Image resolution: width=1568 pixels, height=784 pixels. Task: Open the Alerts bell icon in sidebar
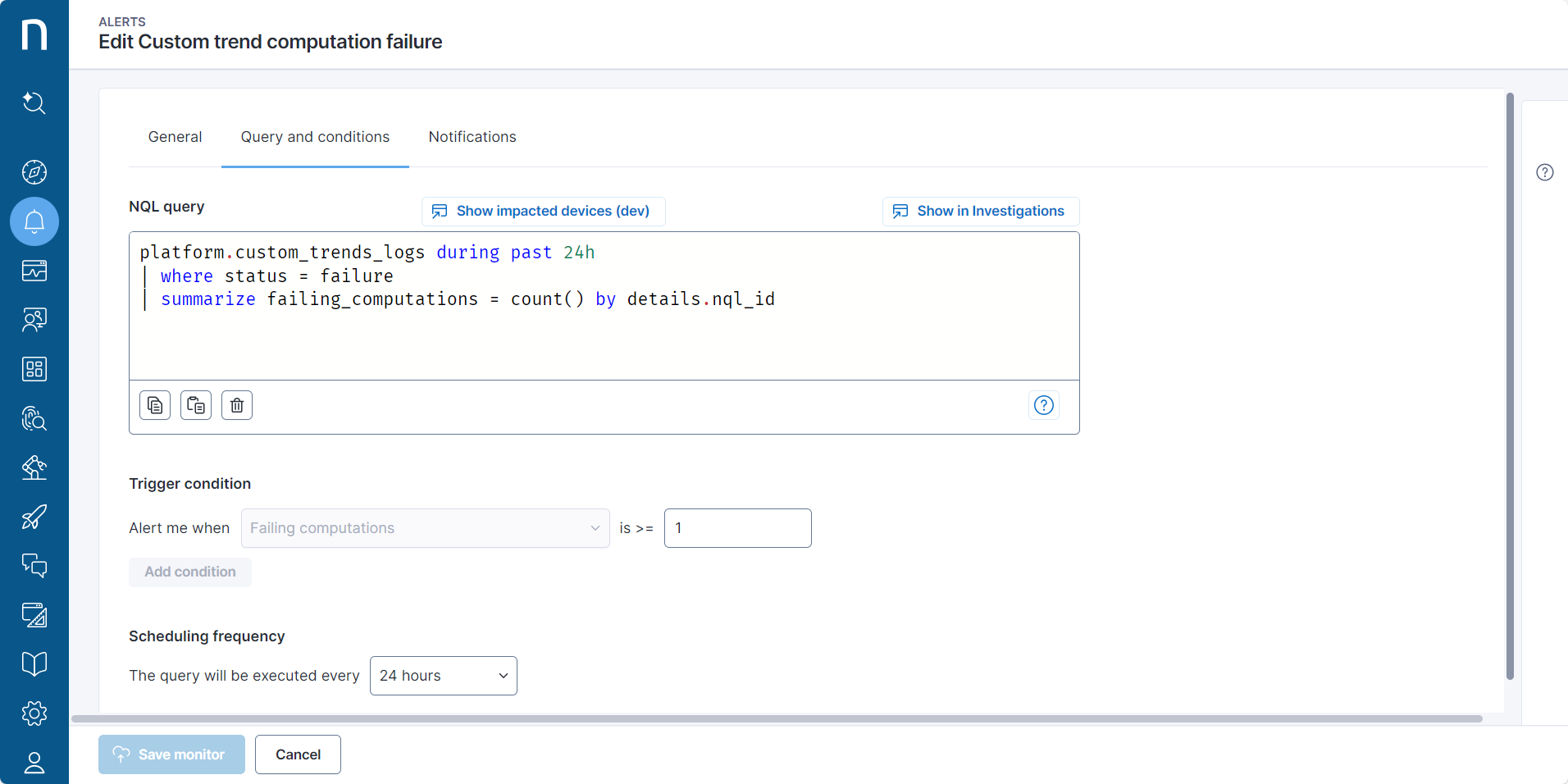coord(34,221)
